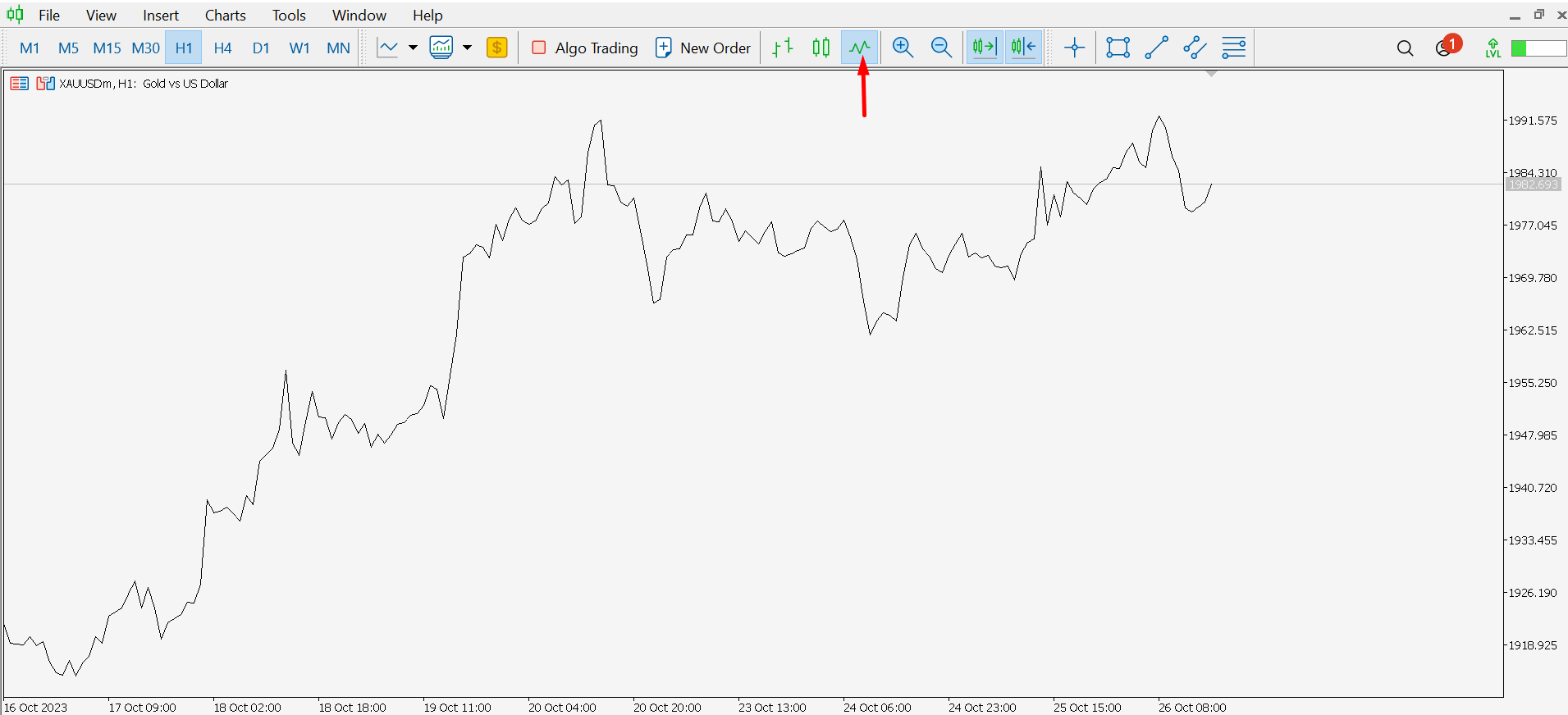Open the Insert menu
This screenshot has height=715, width=1568.
(x=161, y=15)
